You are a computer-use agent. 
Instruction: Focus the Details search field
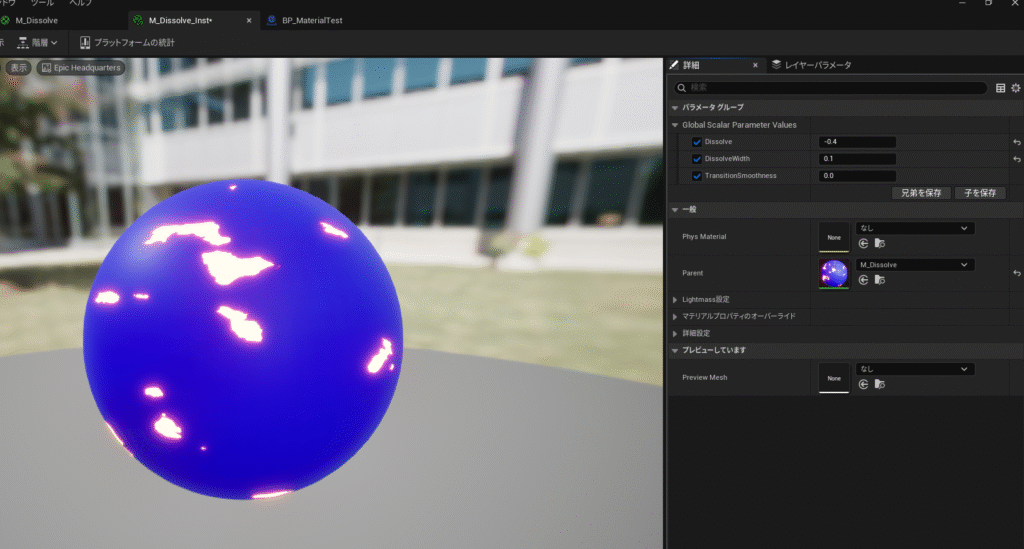tap(831, 87)
